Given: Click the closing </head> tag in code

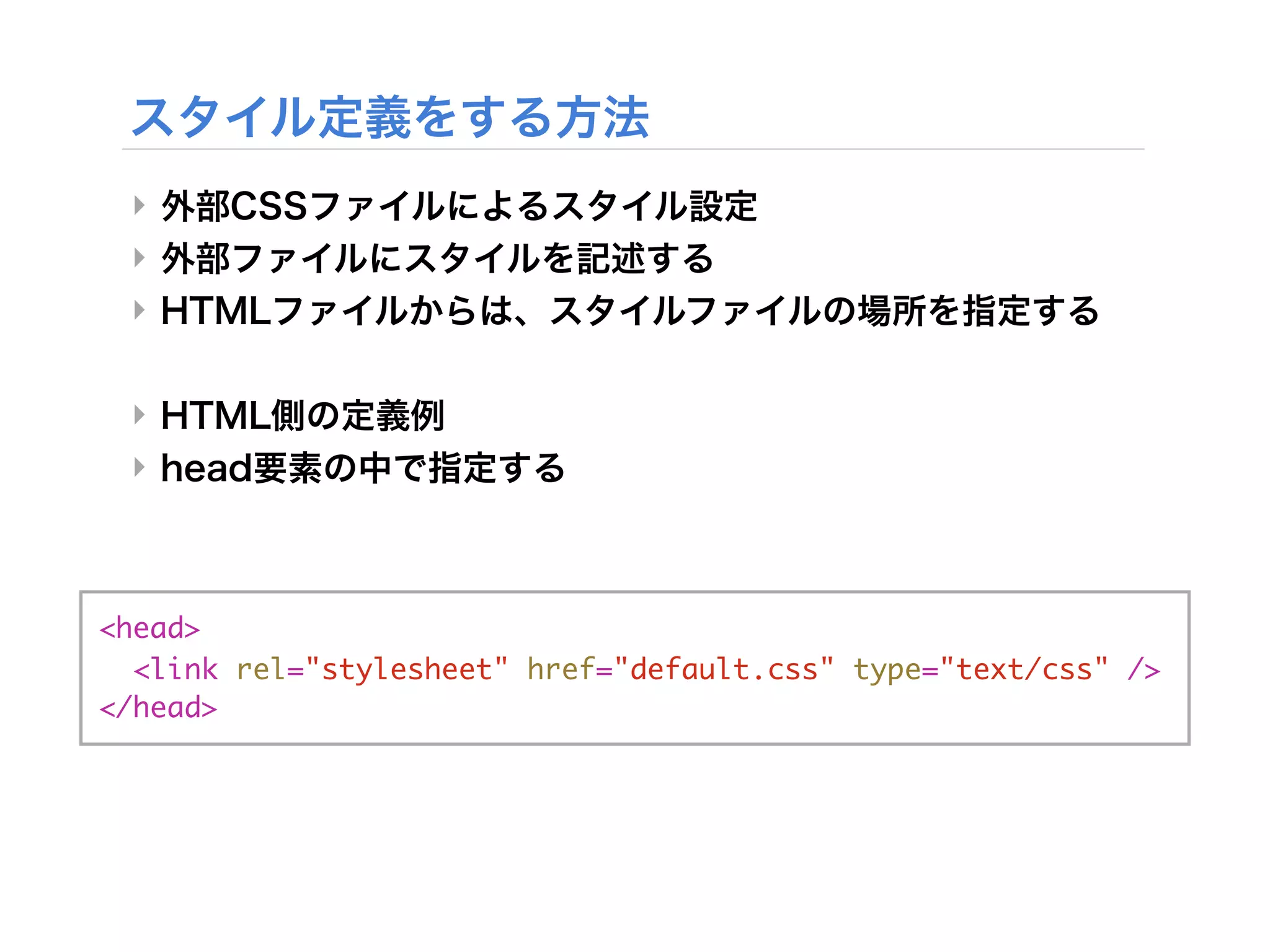Looking at the screenshot, I should pos(158,707).
